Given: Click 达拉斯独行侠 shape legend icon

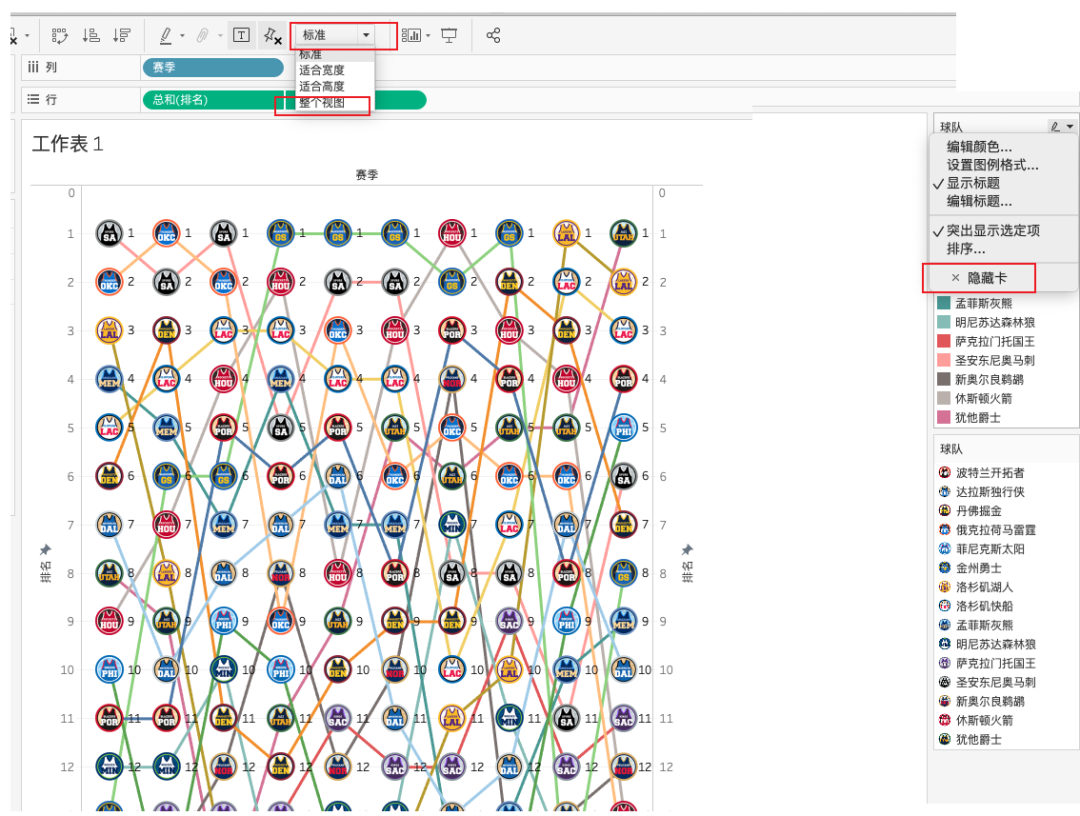Looking at the screenshot, I should (x=945, y=492).
